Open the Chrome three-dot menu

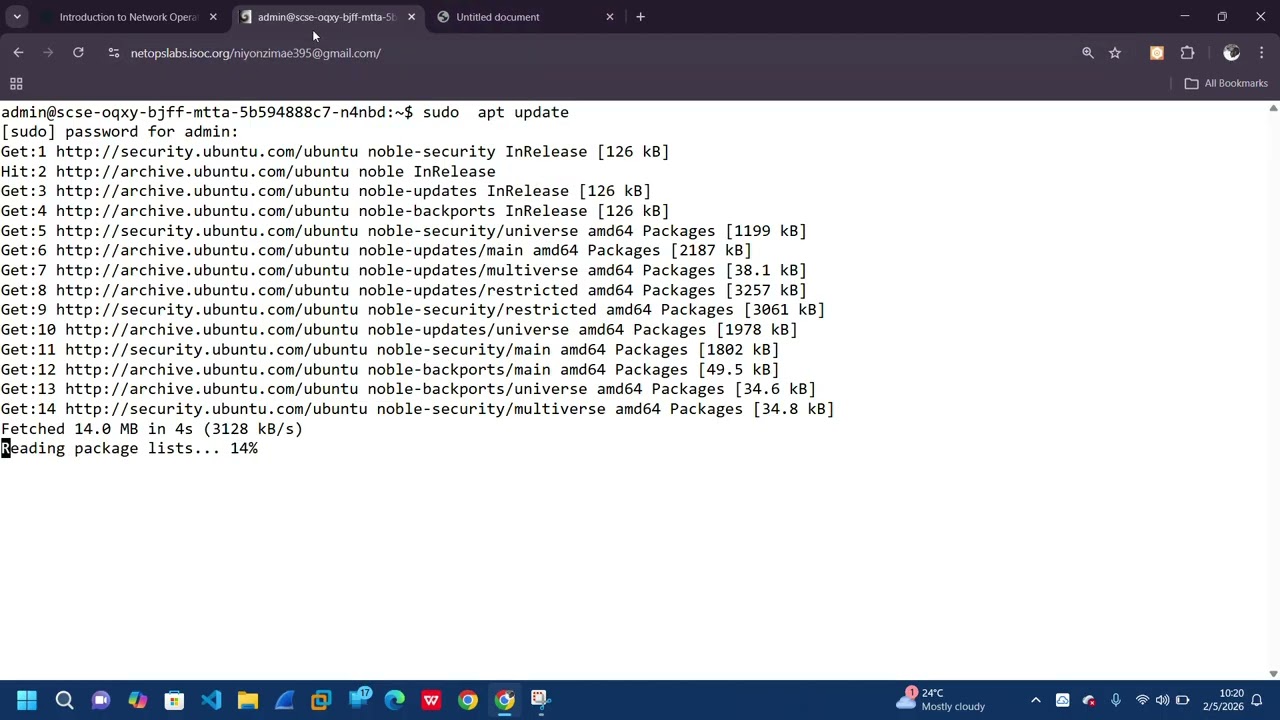tap(1262, 53)
